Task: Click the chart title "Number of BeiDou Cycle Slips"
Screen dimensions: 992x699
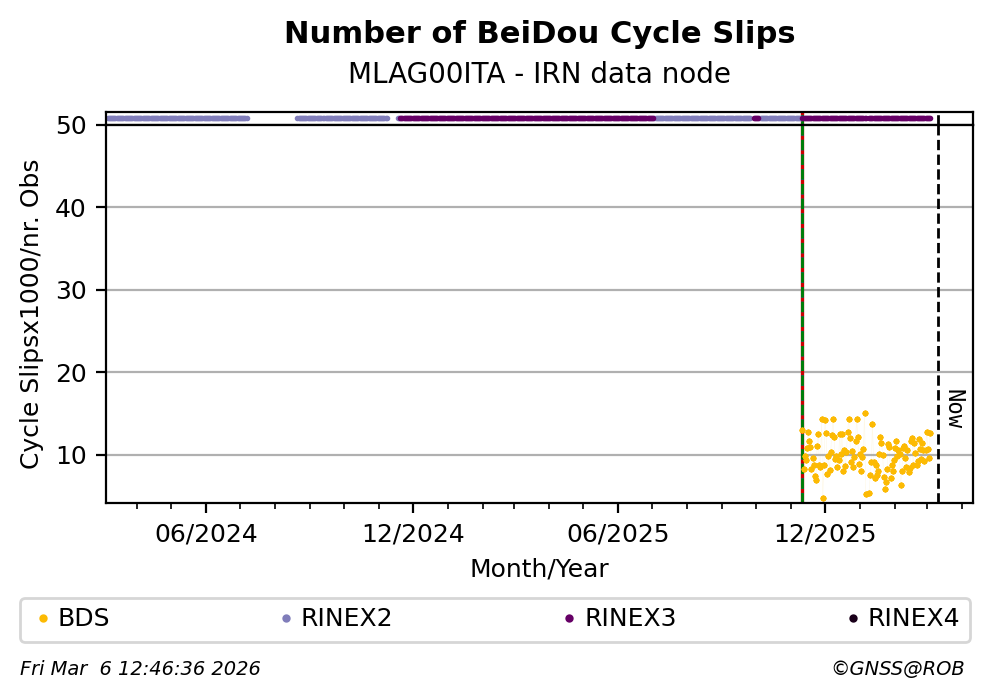Action: click(539, 34)
